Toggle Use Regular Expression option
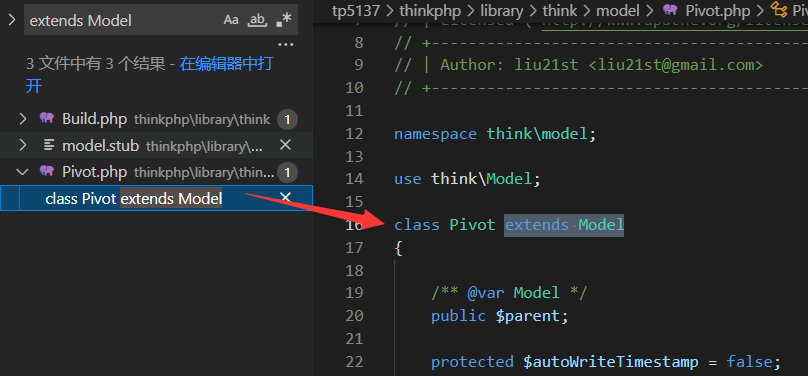The width and height of the screenshot is (808, 376). [283, 20]
